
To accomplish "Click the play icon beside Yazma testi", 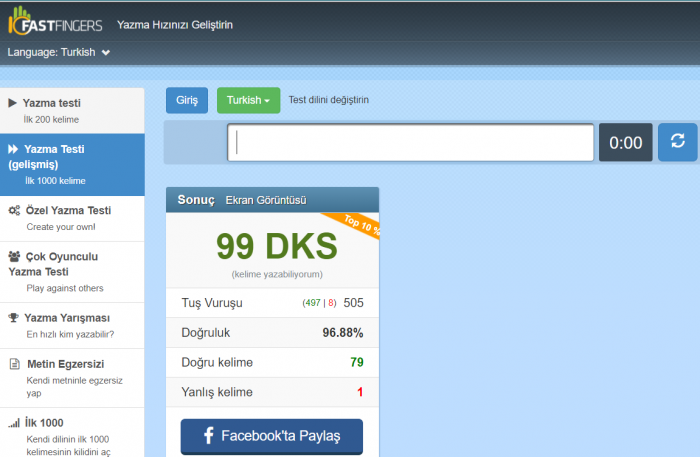I will tap(12, 103).
